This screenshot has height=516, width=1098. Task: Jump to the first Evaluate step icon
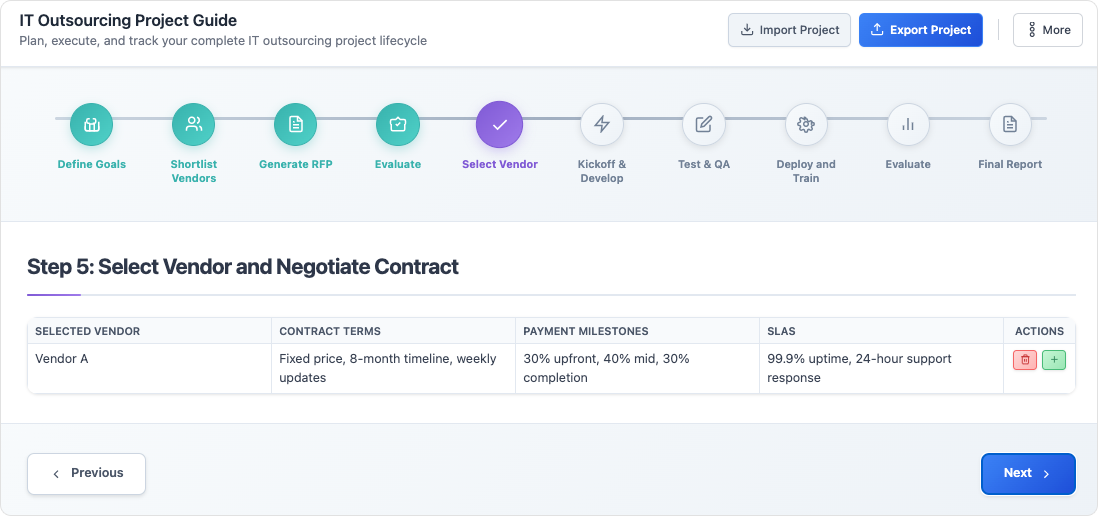coord(398,125)
